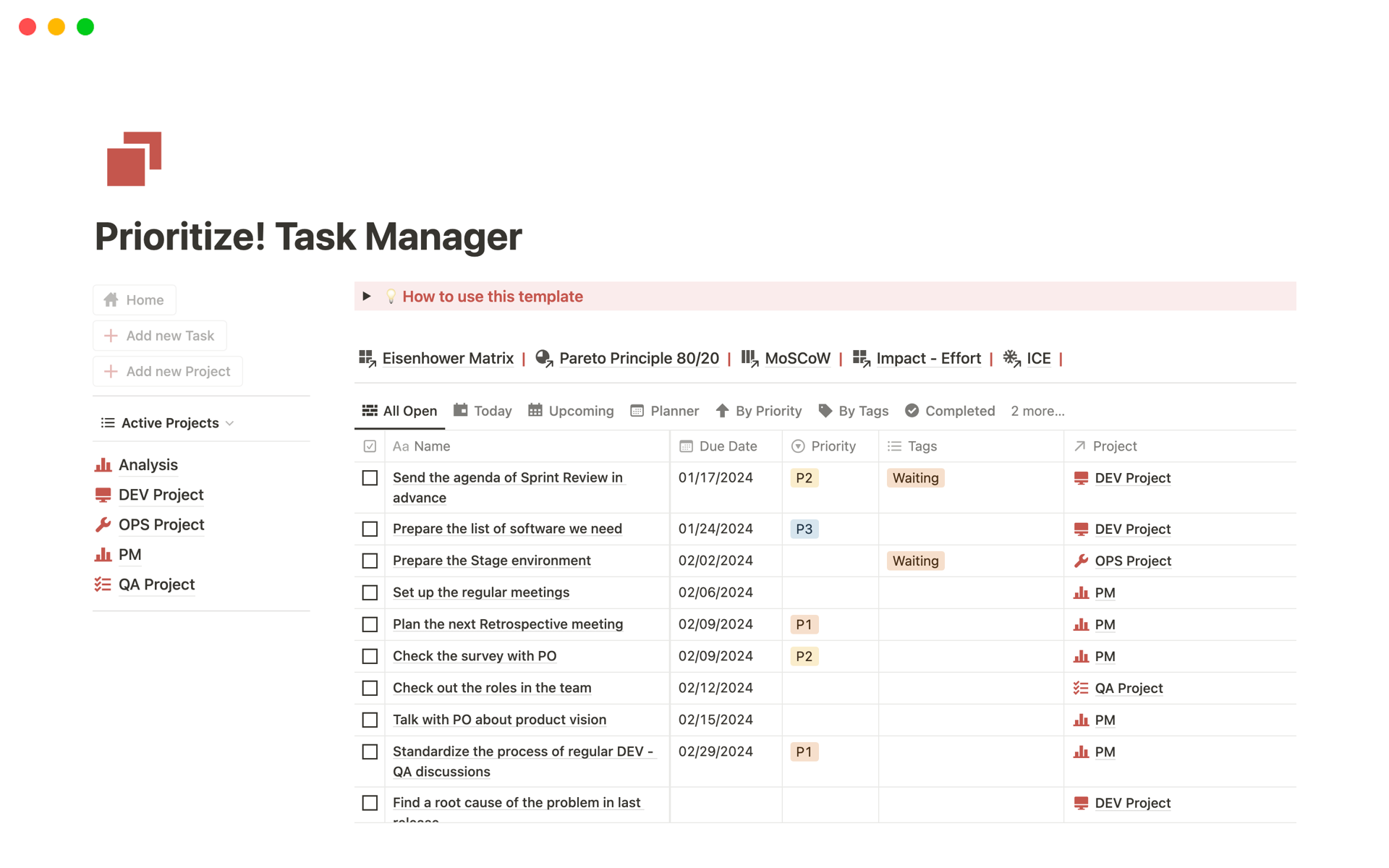1389x868 pixels.
Task: Select the OPS Project wrench icon
Action: pyautogui.click(x=104, y=524)
